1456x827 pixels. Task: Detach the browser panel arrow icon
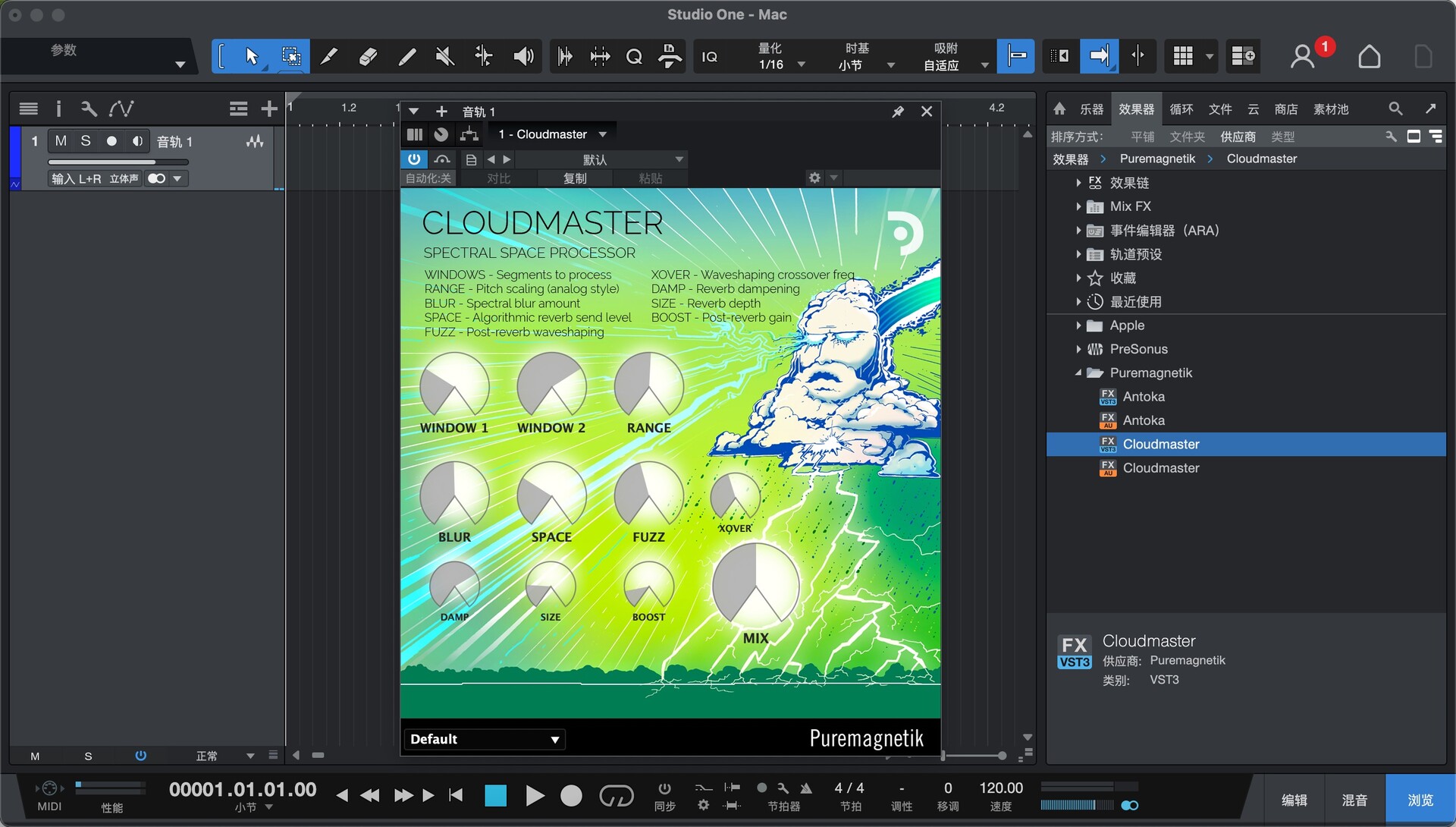[x=1431, y=109]
